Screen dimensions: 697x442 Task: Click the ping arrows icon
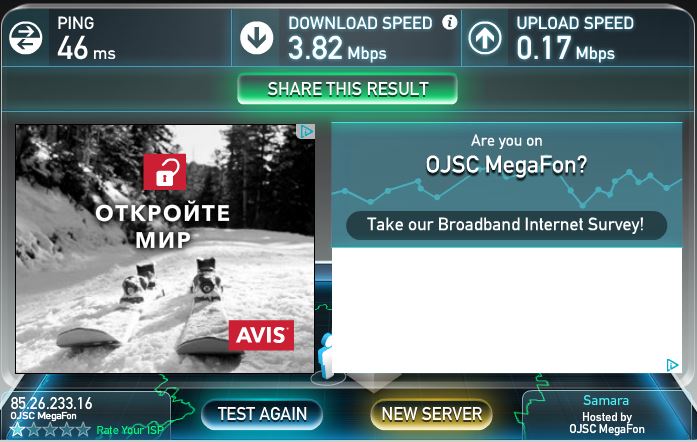pos(26,38)
